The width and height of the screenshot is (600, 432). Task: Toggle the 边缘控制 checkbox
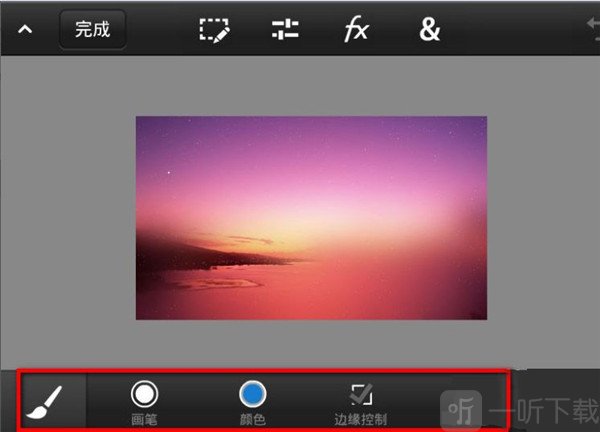[361, 394]
